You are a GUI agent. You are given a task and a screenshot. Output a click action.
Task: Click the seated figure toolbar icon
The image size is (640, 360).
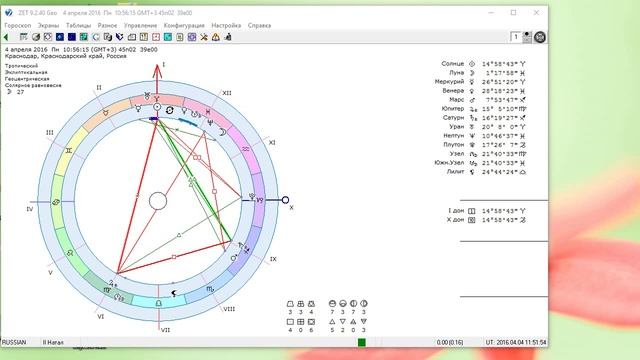coord(228,37)
